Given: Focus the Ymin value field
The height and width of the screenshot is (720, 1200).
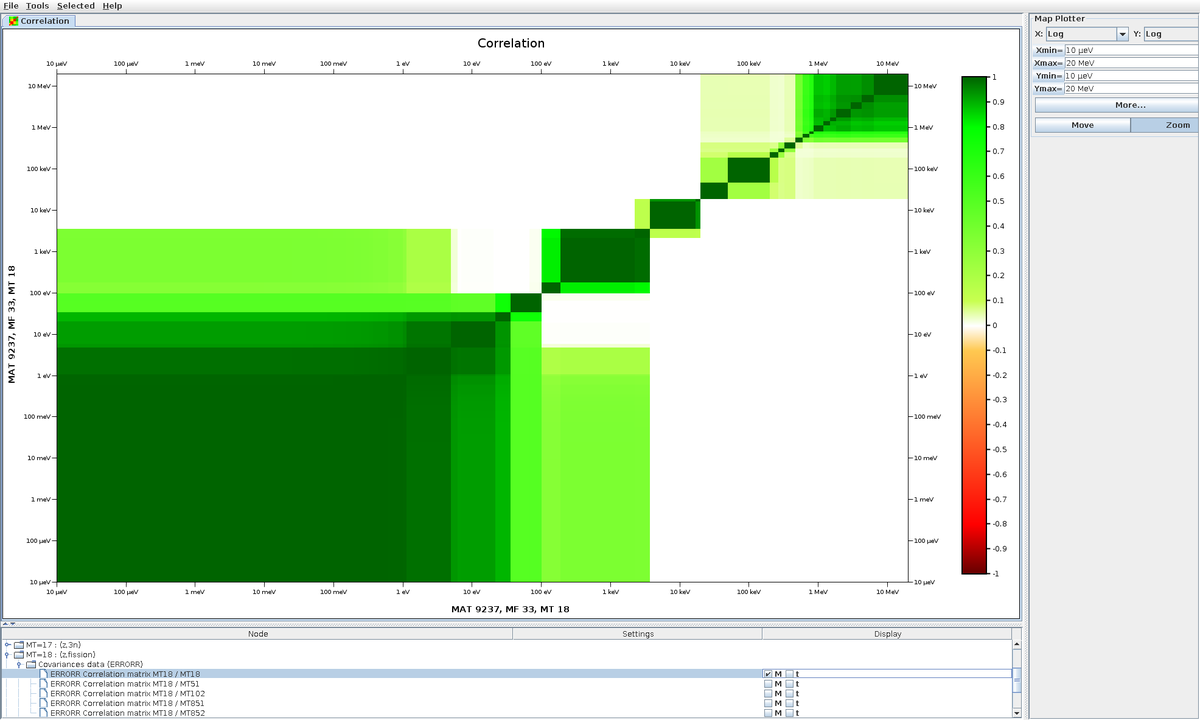Looking at the screenshot, I should 1131,76.
